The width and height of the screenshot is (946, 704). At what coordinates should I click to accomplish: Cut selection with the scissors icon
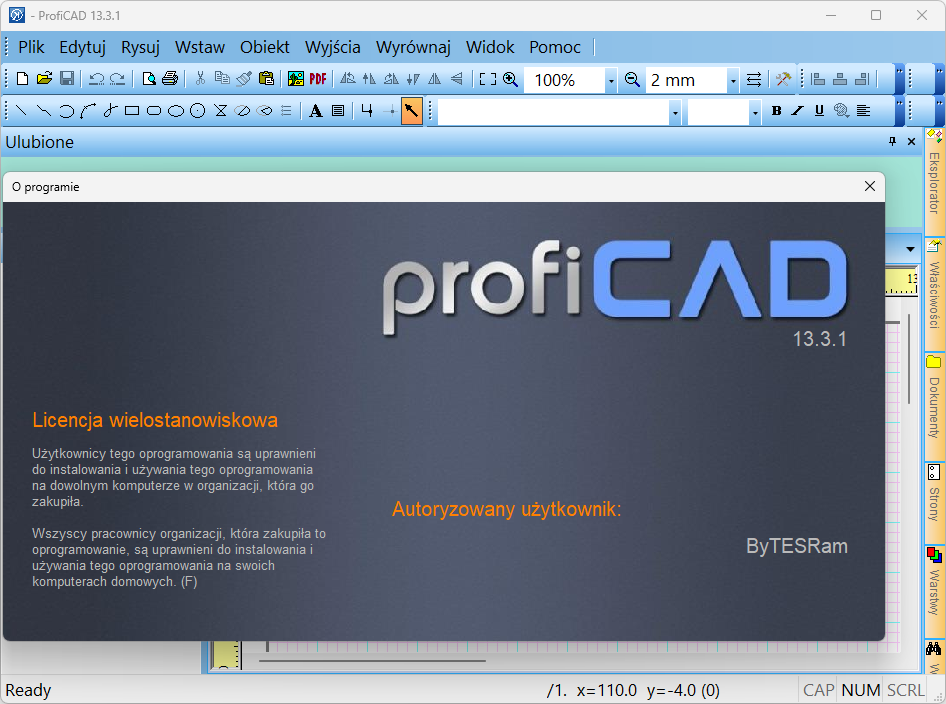[200, 79]
